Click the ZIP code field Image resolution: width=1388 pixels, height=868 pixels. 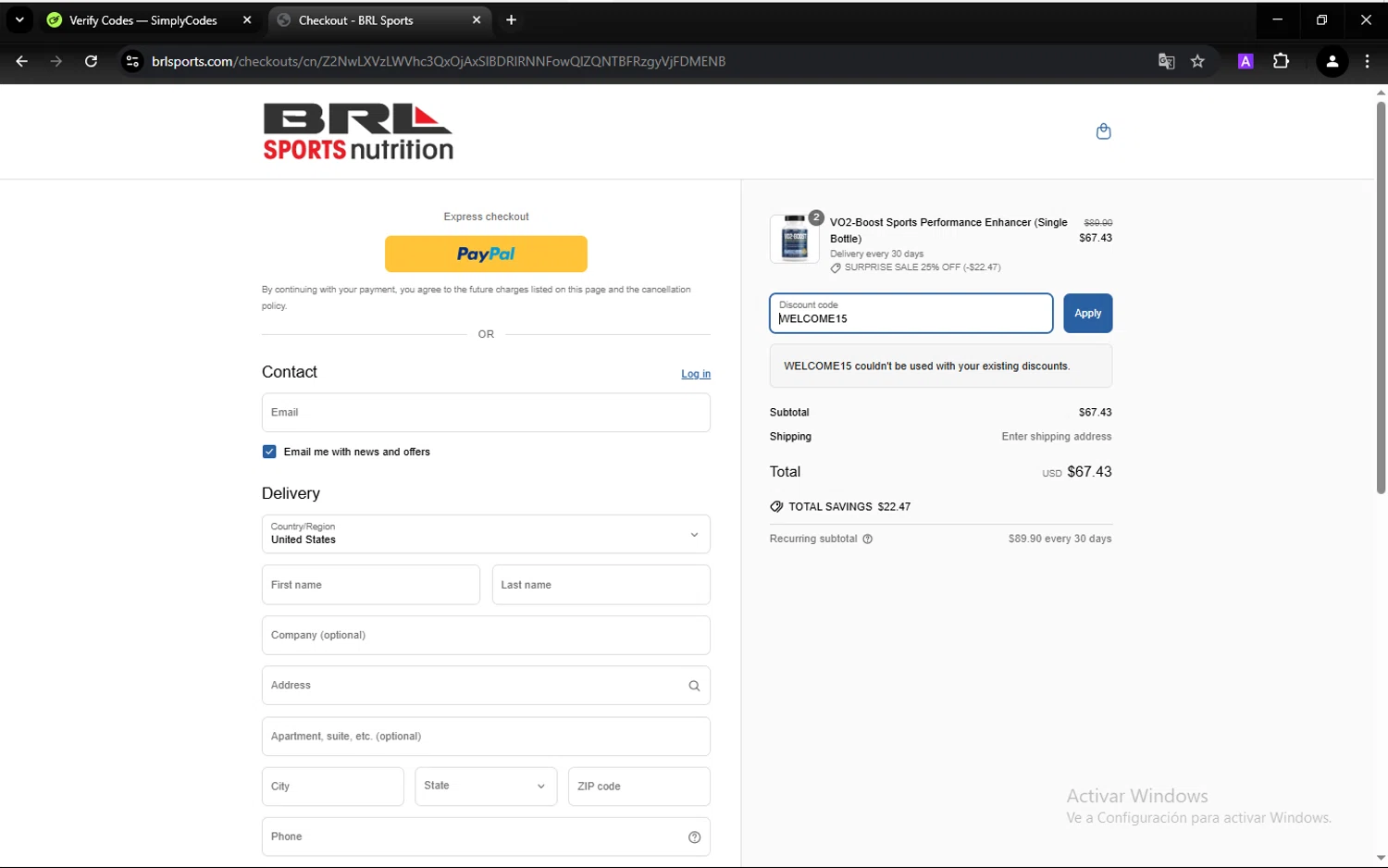tap(638, 786)
